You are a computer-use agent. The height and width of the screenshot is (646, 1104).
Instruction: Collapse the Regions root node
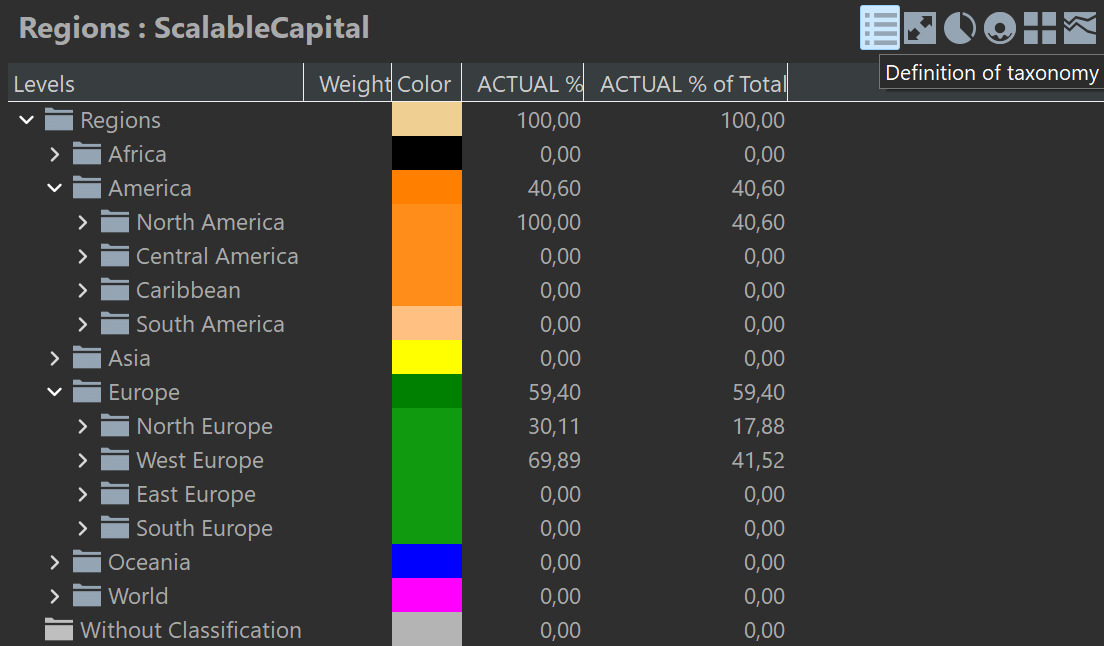pos(26,120)
